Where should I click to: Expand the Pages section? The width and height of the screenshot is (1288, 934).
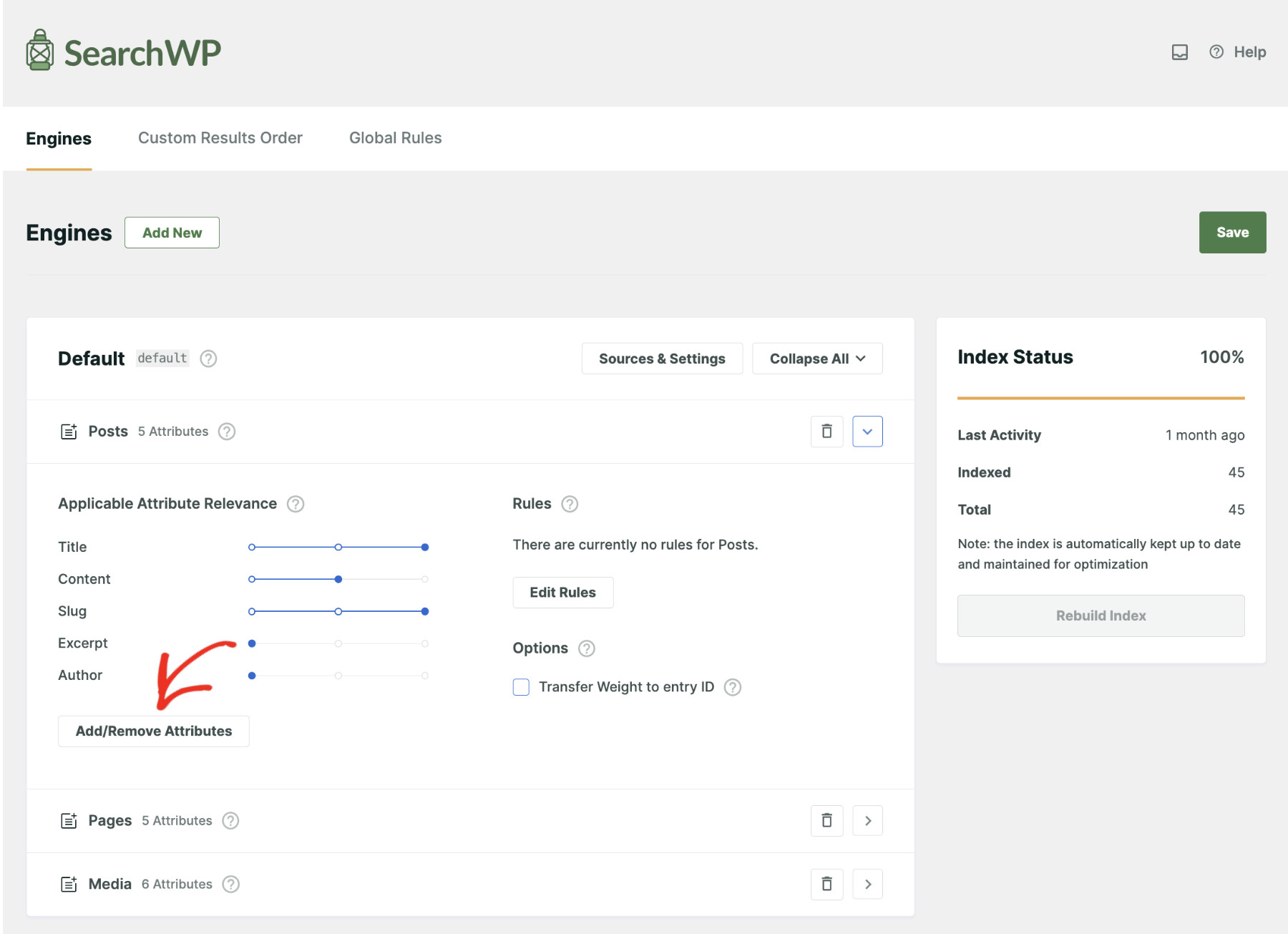(x=867, y=821)
